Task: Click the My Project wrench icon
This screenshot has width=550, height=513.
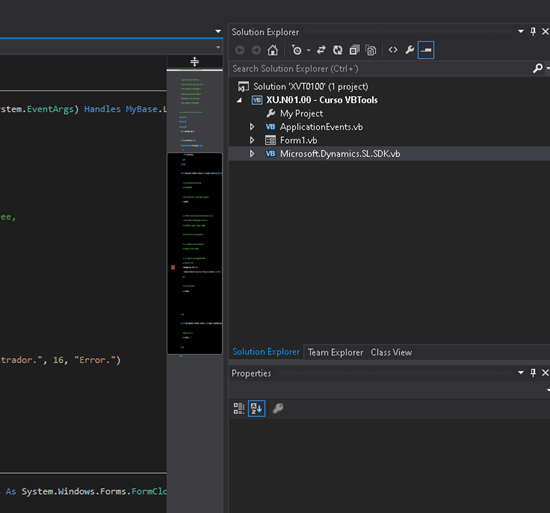Action: click(x=271, y=113)
